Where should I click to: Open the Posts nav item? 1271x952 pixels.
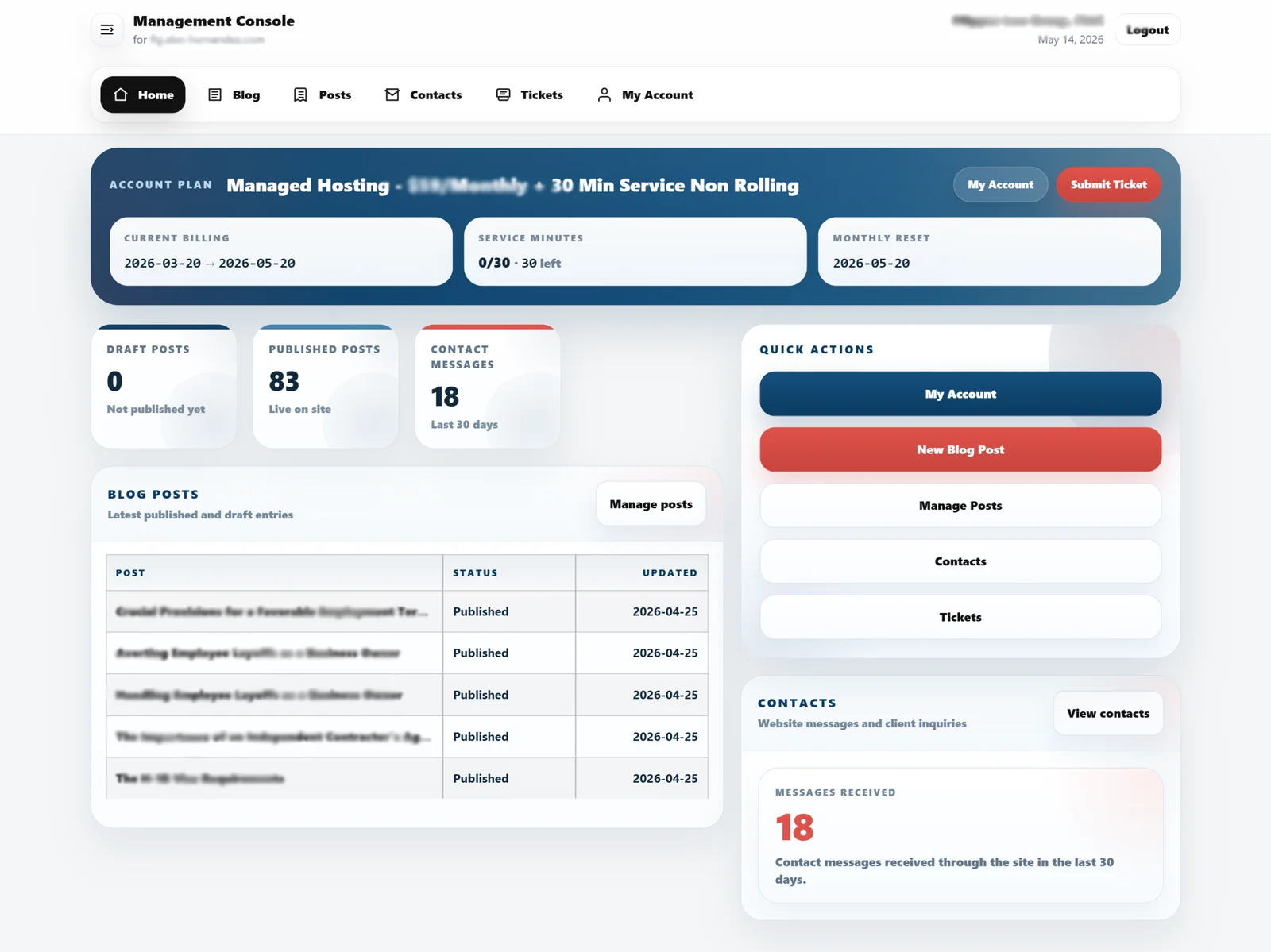[x=323, y=94]
